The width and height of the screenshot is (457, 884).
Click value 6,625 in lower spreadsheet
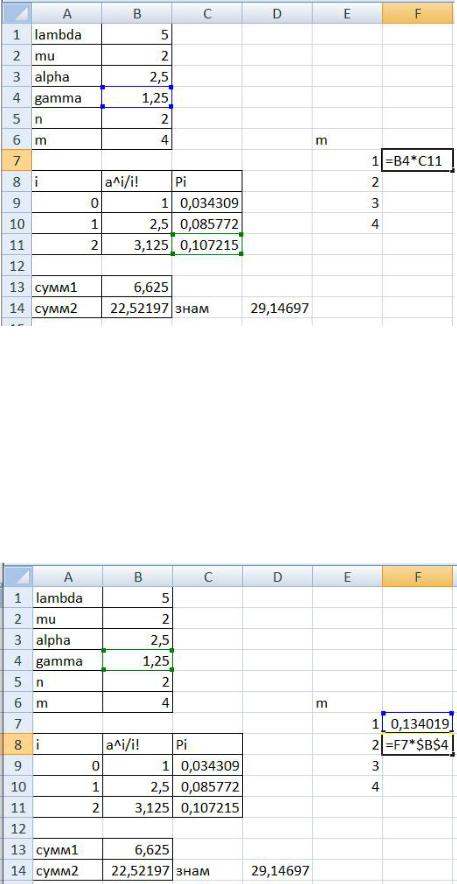[137, 850]
